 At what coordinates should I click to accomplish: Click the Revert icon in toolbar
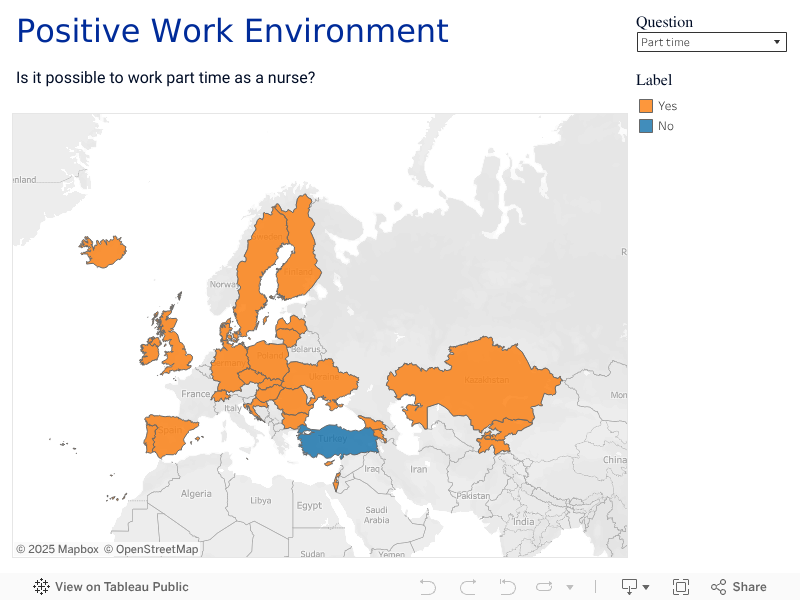click(507, 587)
